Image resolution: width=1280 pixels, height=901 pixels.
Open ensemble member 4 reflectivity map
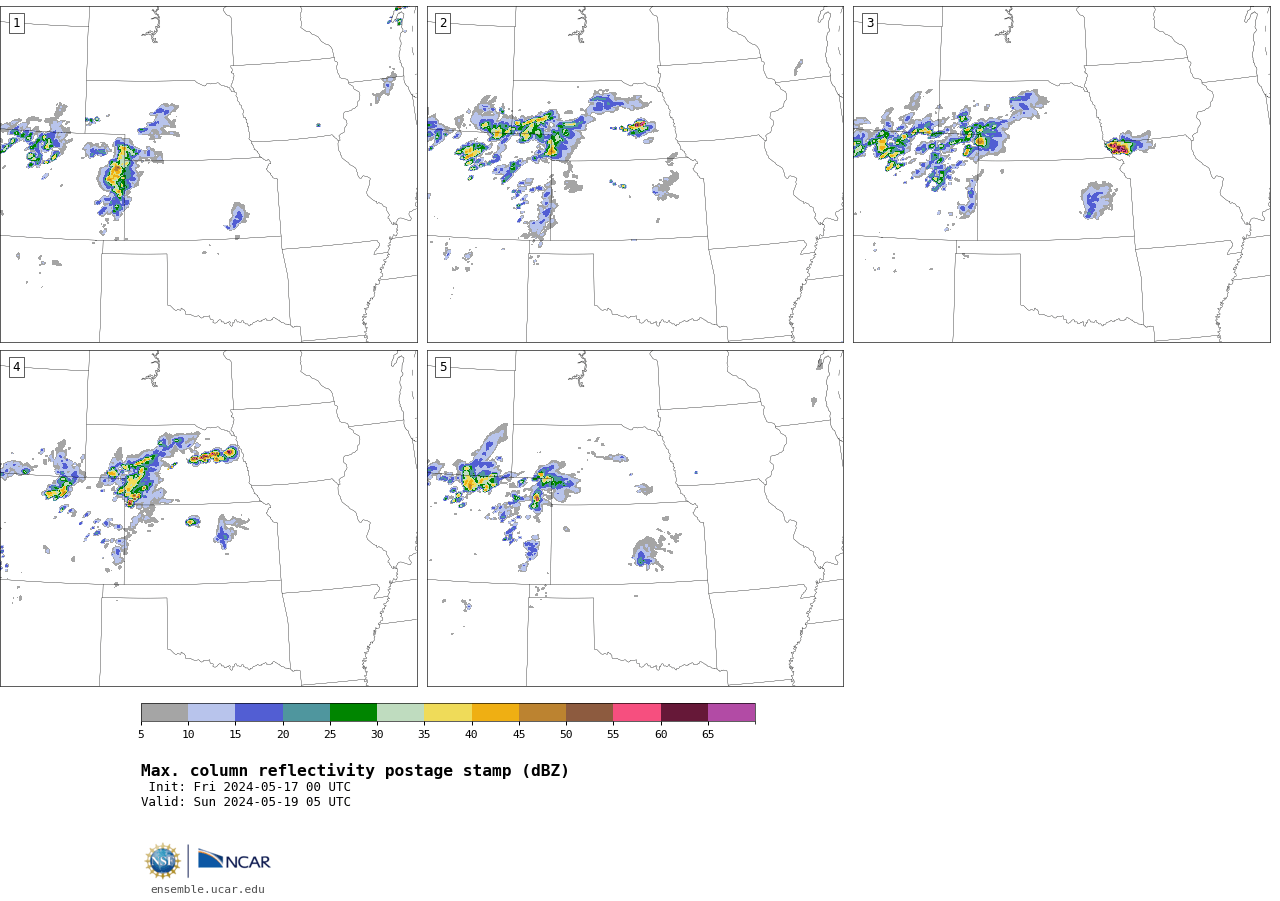click(208, 518)
